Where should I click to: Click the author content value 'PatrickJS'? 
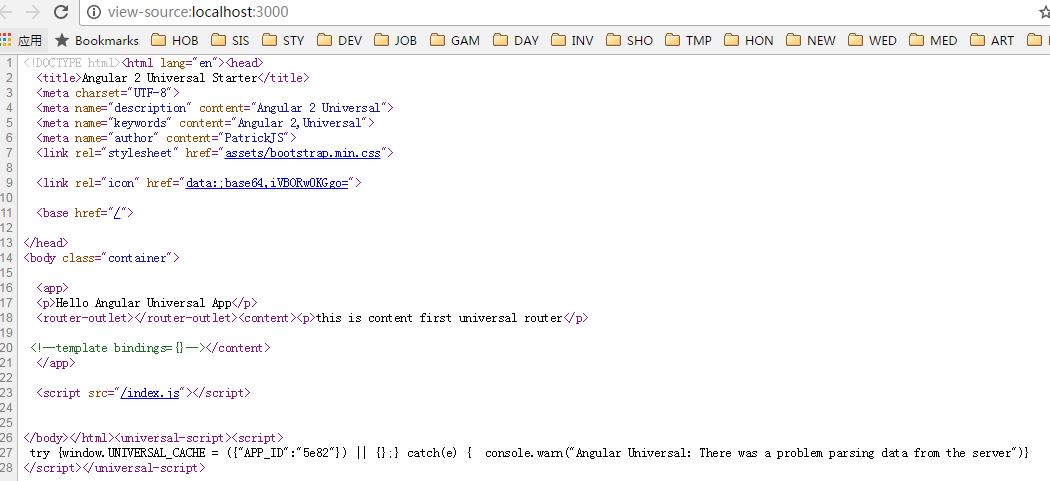[x=254, y=138]
